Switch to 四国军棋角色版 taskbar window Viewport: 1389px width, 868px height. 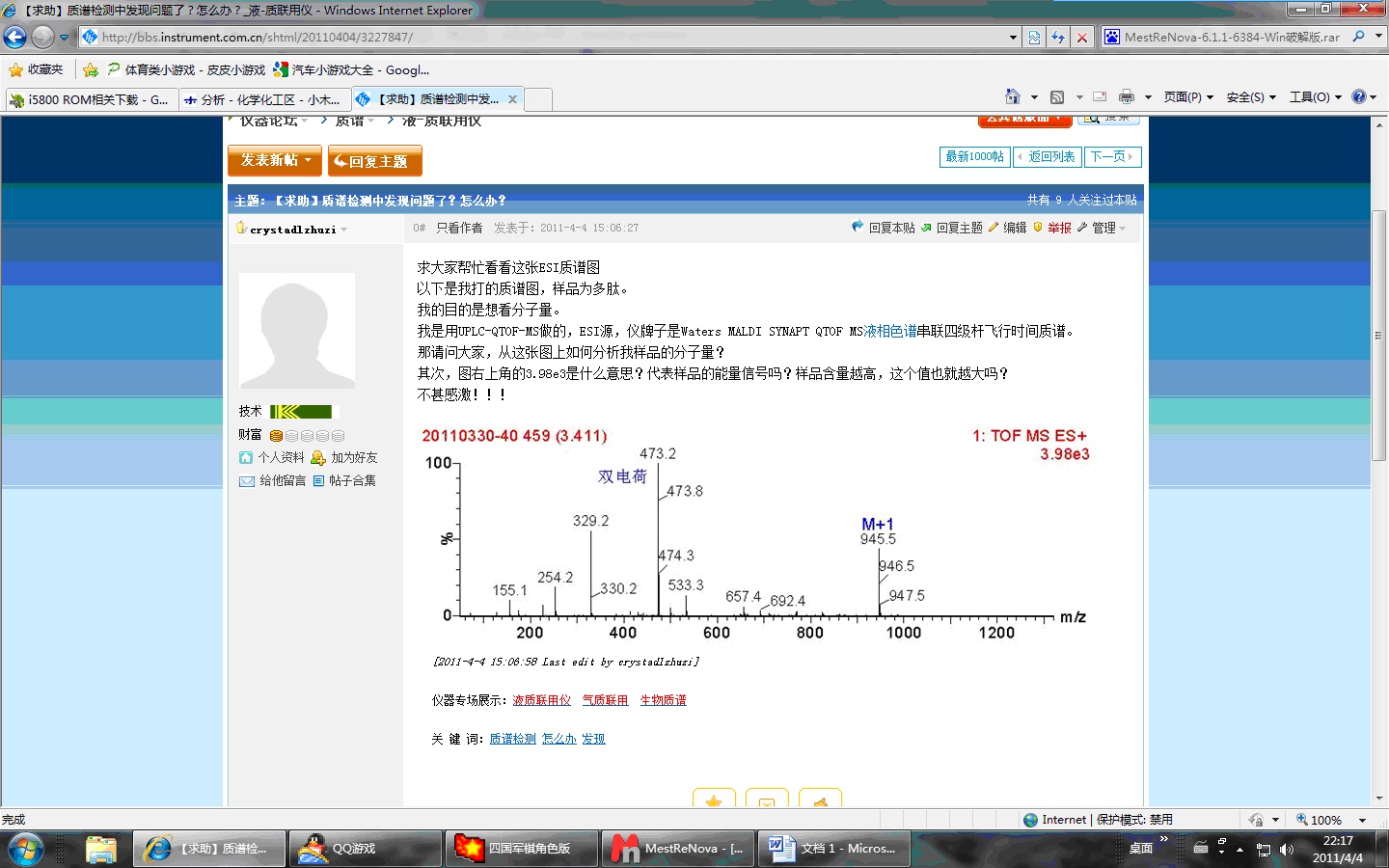[521, 849]
